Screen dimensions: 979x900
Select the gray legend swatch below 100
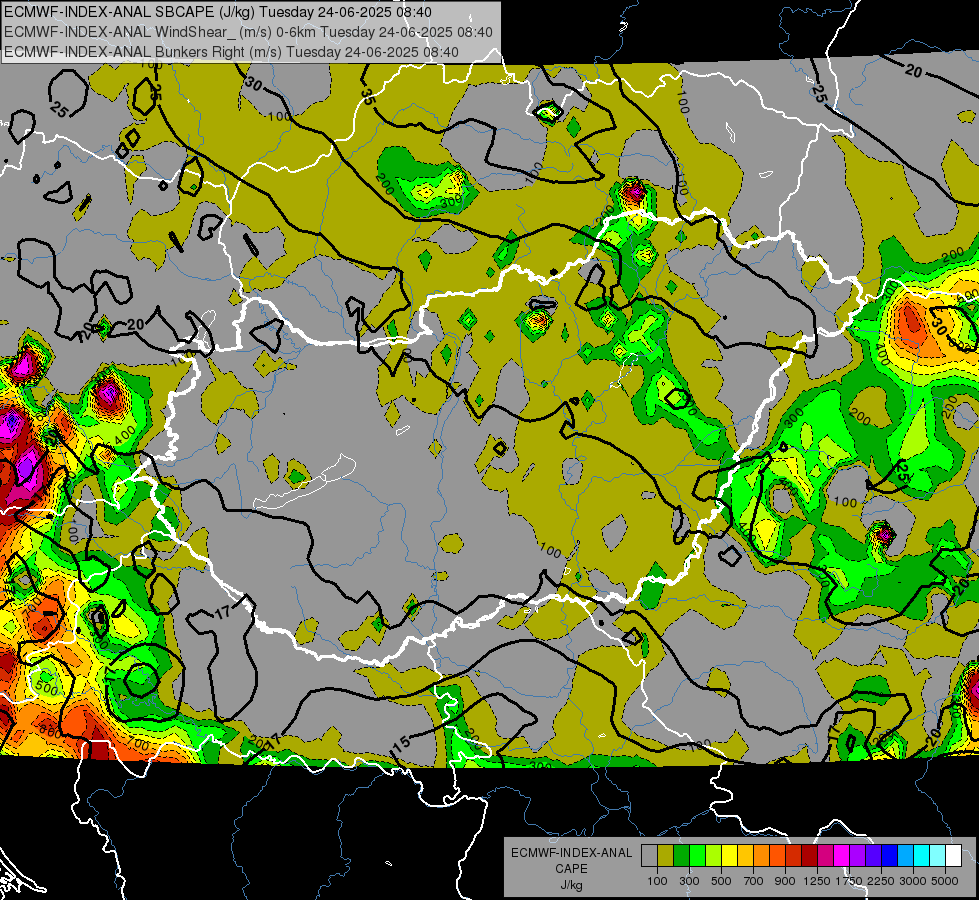(649, 856)
